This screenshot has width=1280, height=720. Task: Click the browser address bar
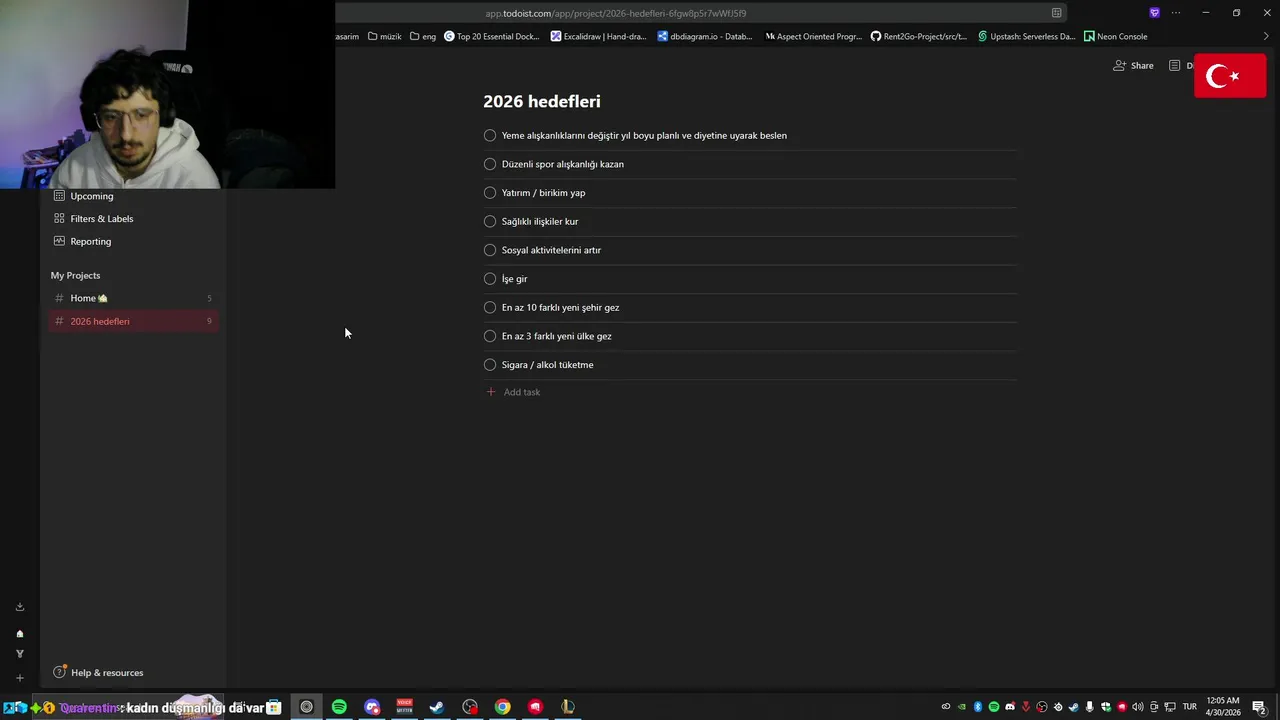click(700, 13)
